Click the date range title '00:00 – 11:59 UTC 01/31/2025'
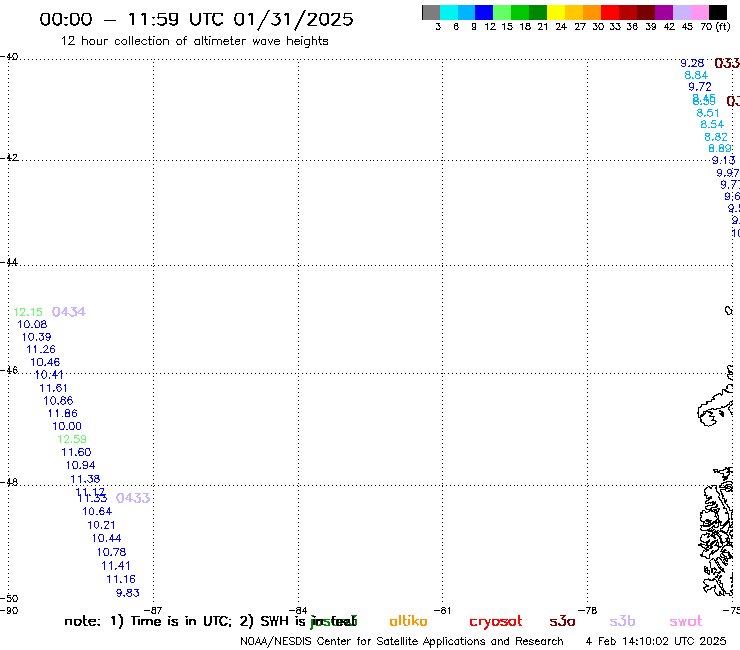 tap(196, 19)
